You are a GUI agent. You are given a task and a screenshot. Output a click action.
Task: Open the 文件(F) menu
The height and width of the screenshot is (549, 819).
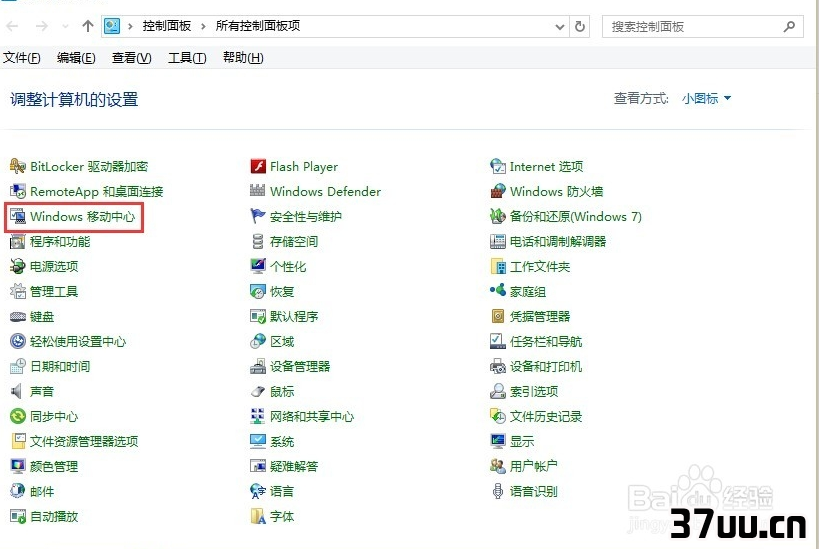pyautogui.click(x=21, y=57)
